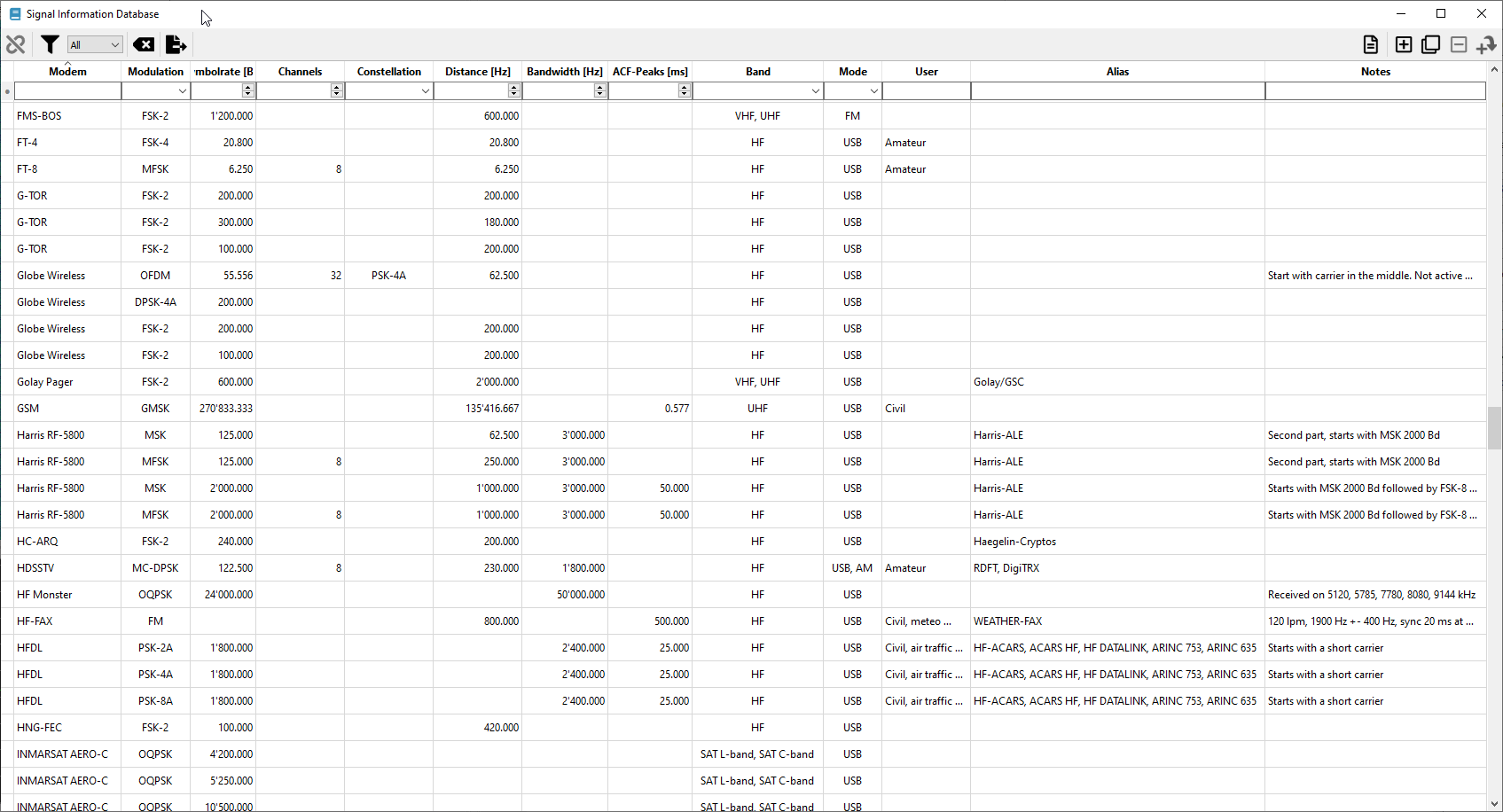Open the 'All' filter dropdown
Viewport: 1503px width, 812px height.
coord(95,44)
